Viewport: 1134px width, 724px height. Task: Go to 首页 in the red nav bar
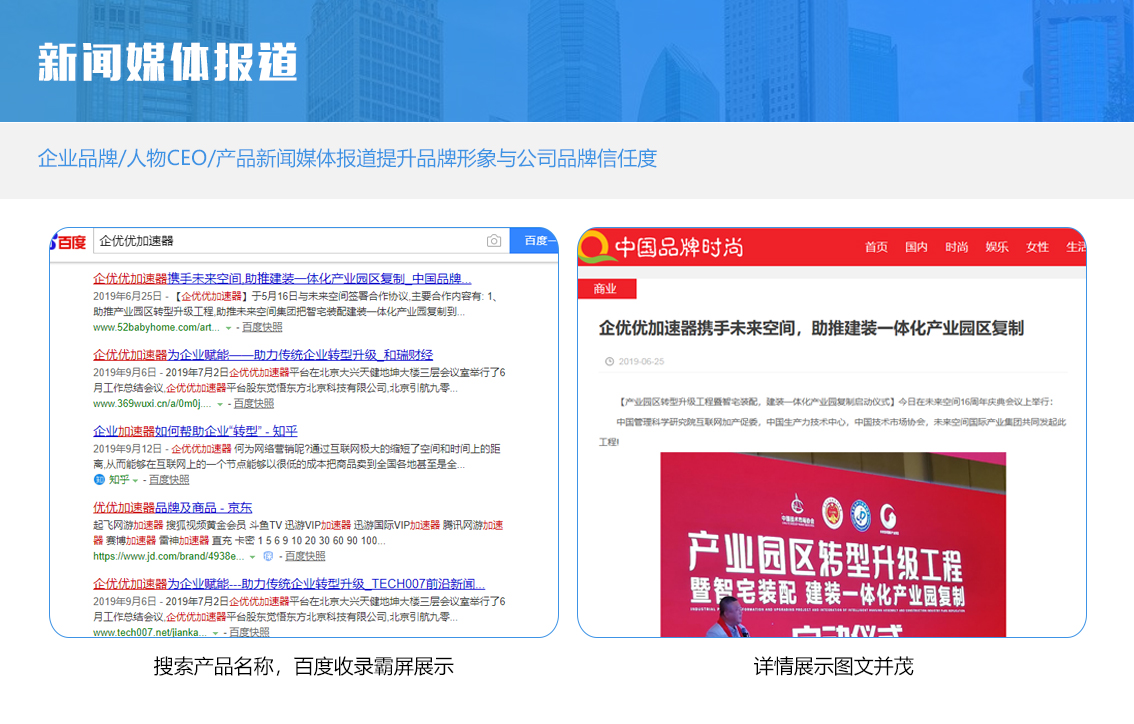click(877, 247)
